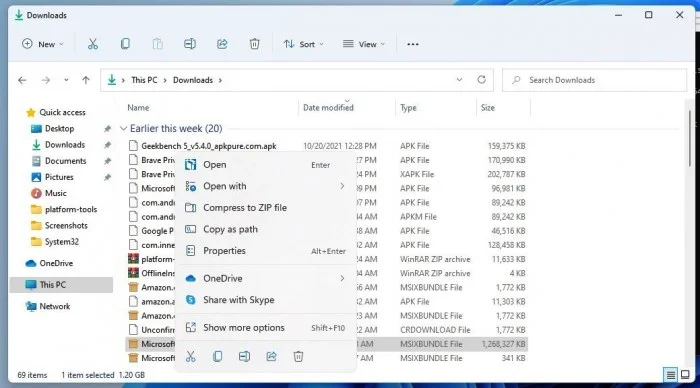Click Copy icon at the bottom of the context menu
This screenshot has width=700, height=388.
[x=217, y=356]
